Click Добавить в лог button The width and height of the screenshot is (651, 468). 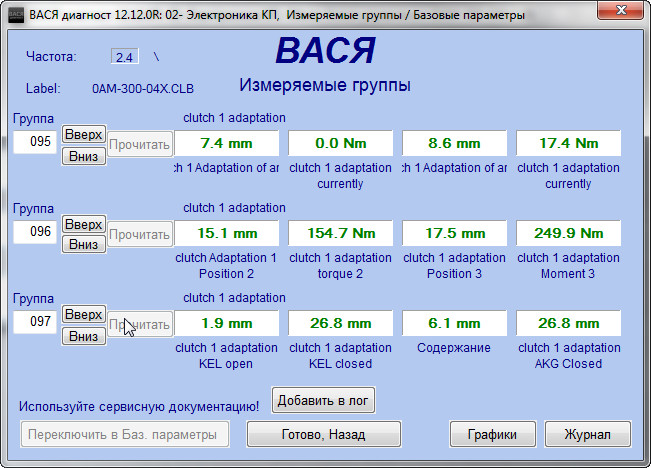(323, 401)
